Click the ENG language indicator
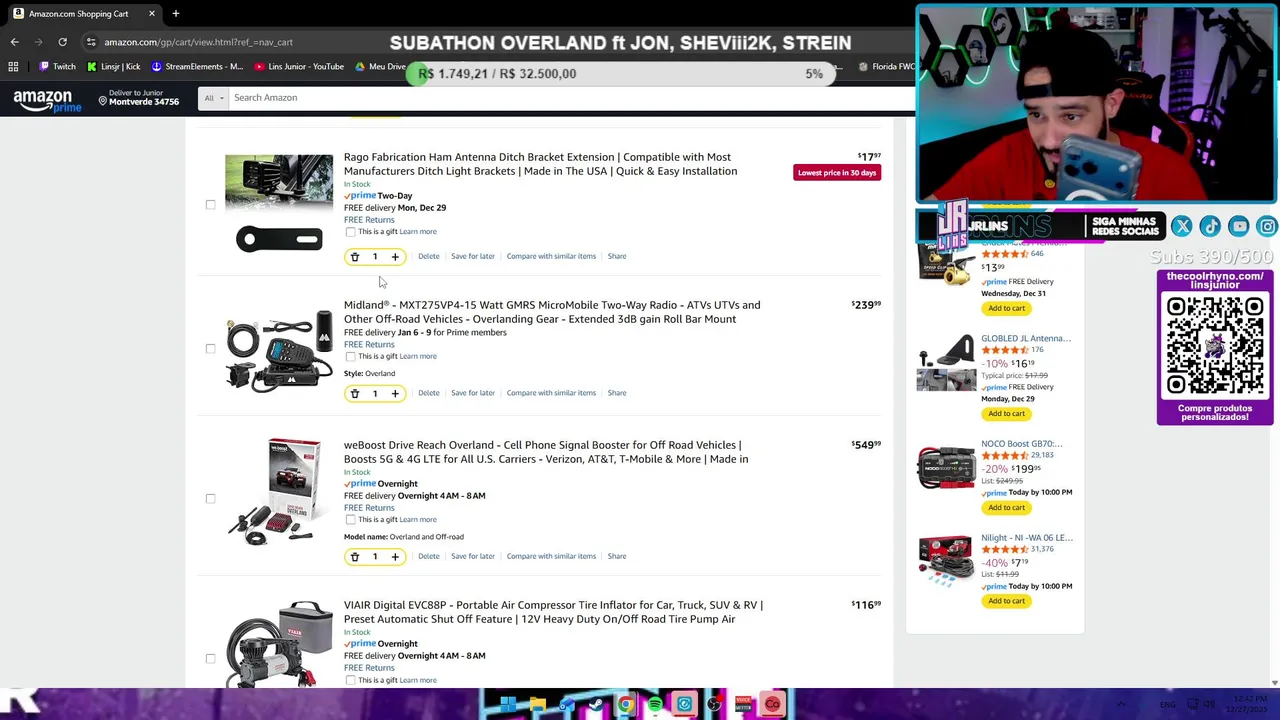 1167,705
